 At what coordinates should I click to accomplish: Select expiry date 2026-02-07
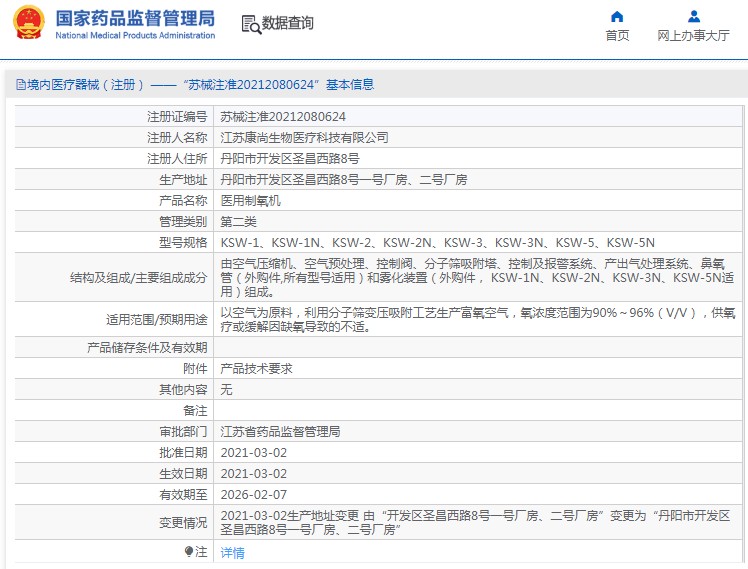(254, 495)
